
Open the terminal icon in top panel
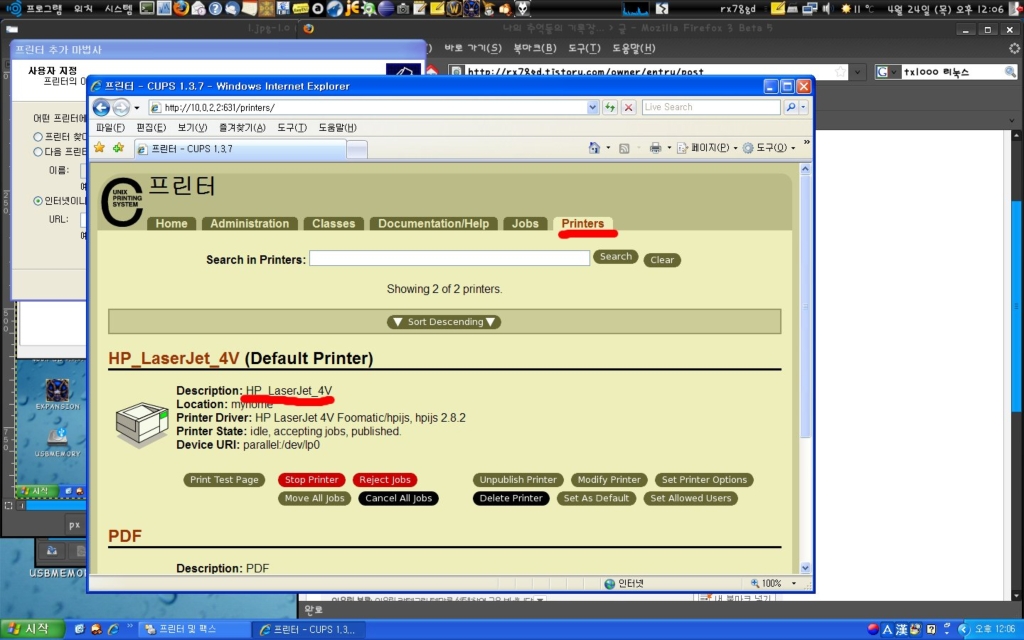148,8
